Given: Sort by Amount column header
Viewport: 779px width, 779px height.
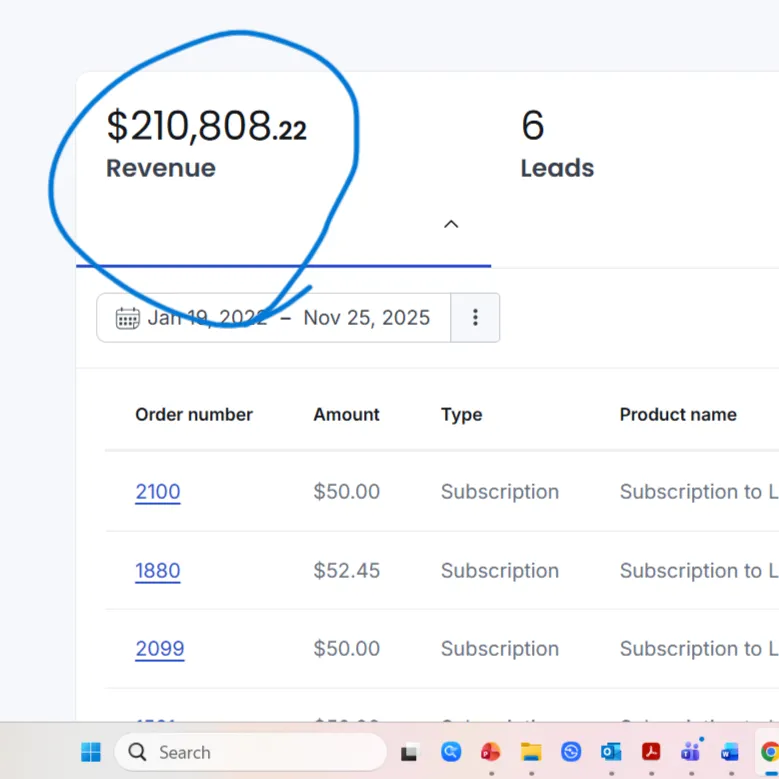Looking at the screenshot, I should [346, 415].
